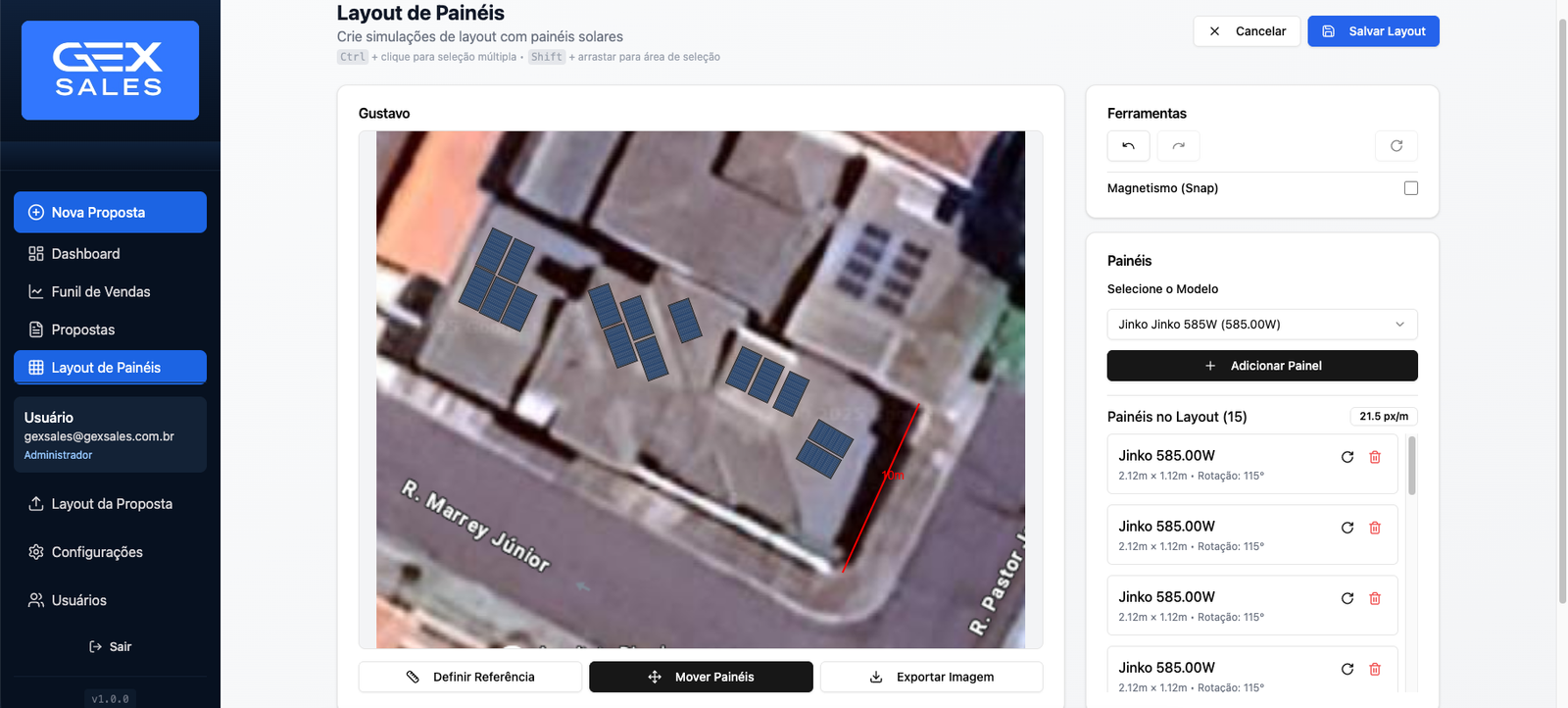This screenshot has width=1568, height=708.
Task: Enable the Magnetismo (Snap) checkbox
Action: click(x=1410, y=188)
